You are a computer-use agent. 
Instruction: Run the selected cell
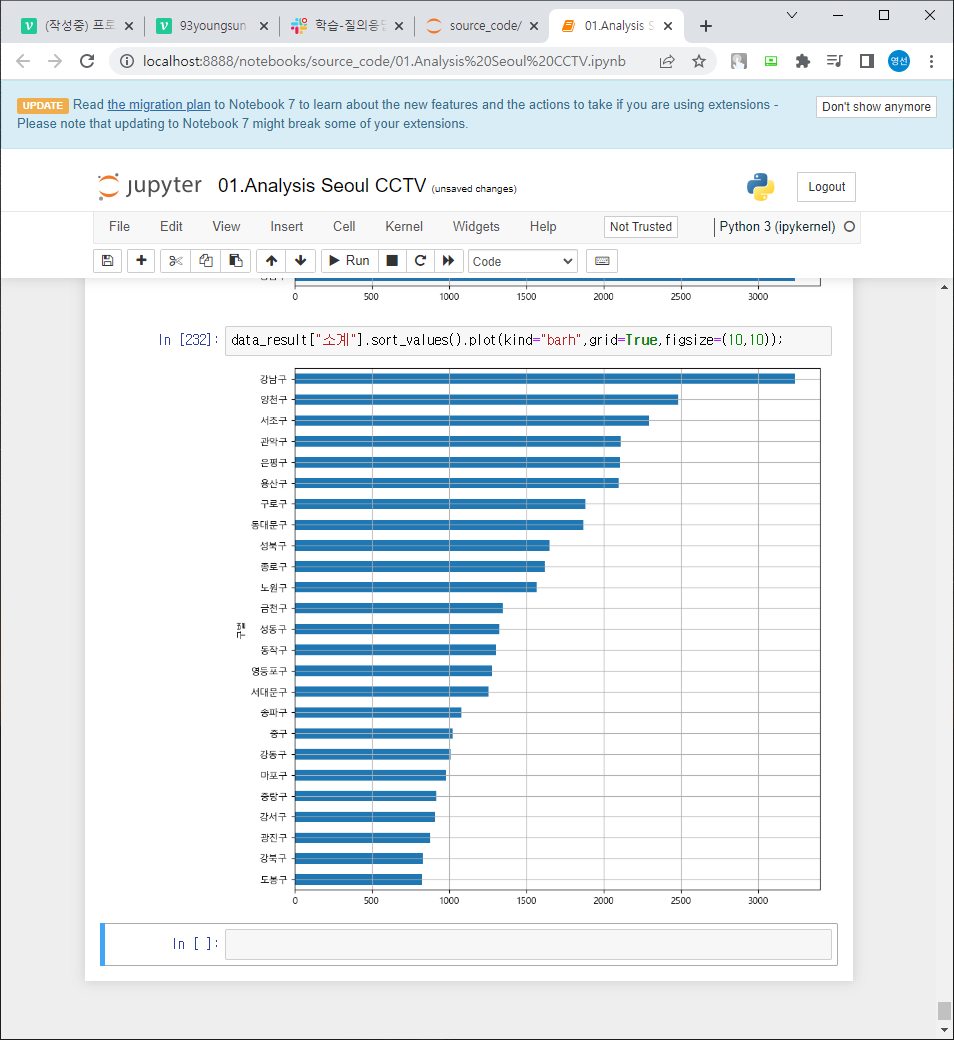(x=350, y=261)
